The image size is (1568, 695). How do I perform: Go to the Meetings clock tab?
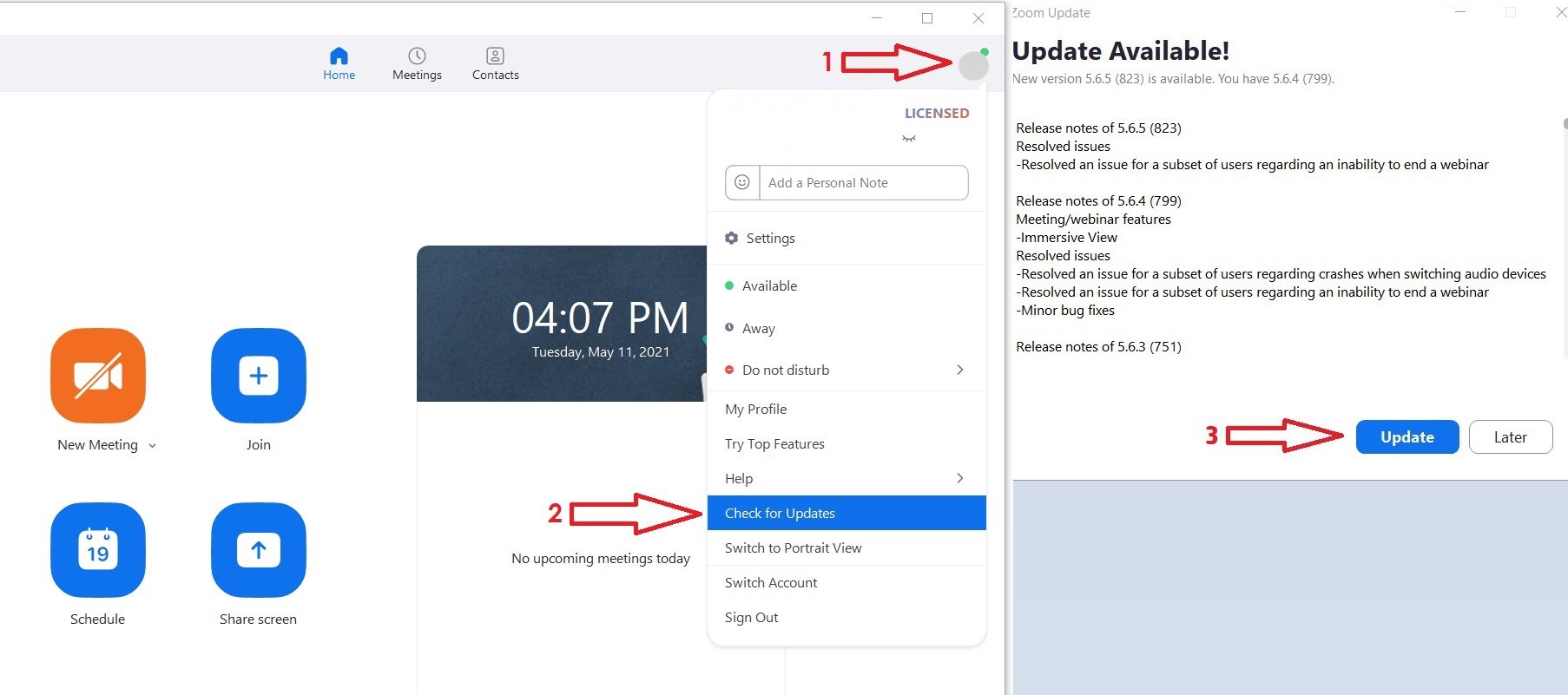(x=417, y=64)
